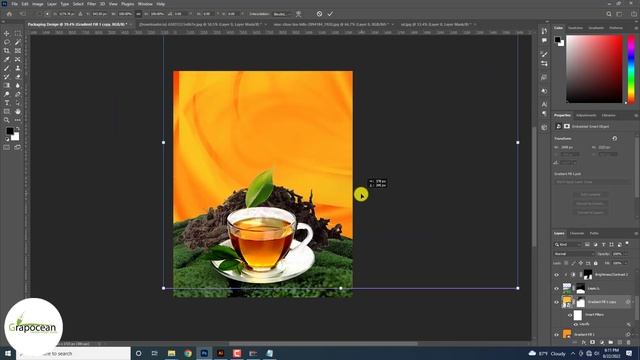Viewport: 640px width, 360px height.
Task: Select the Rectangular Marquee tool
Action: [x=18, y=33]
